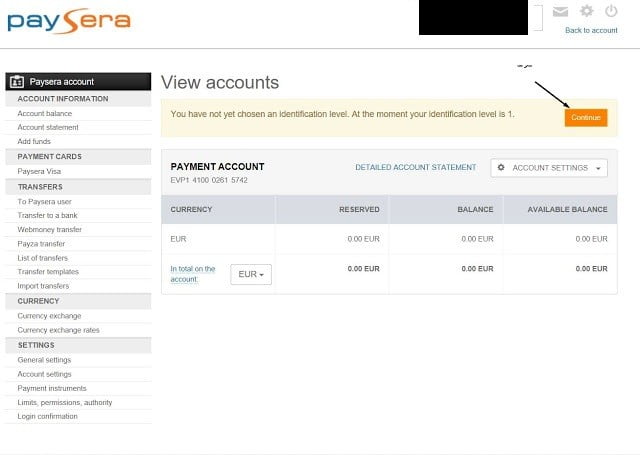Click the Payment Cards section header
This screenshot has width=640, height=455.
click(x=78, y=157)
